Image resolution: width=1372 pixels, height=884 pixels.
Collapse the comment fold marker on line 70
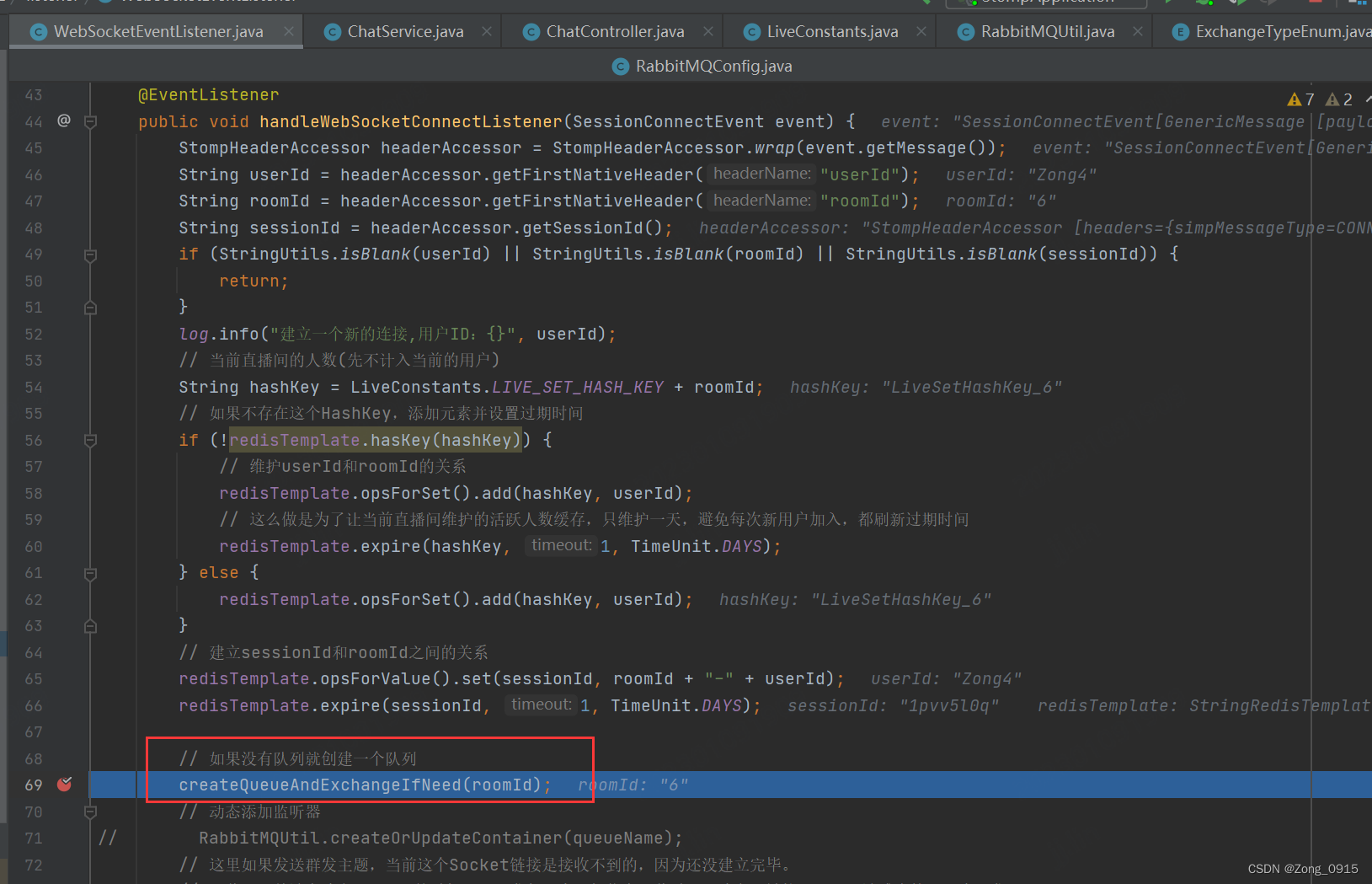(90, 812)
